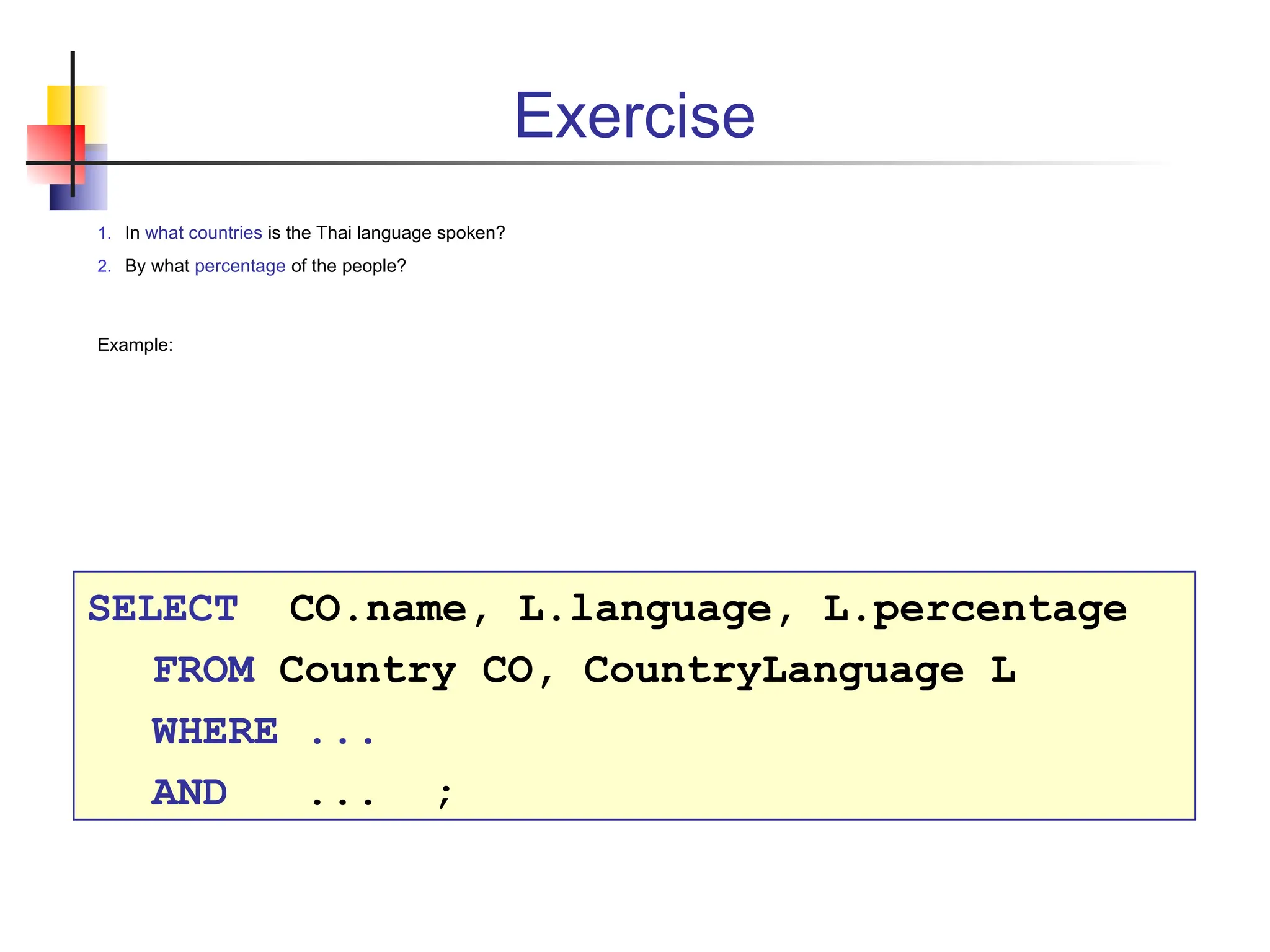1270x952 pixels.
Task: Click the FROM keyword in code box
Action: click(204, 670)
